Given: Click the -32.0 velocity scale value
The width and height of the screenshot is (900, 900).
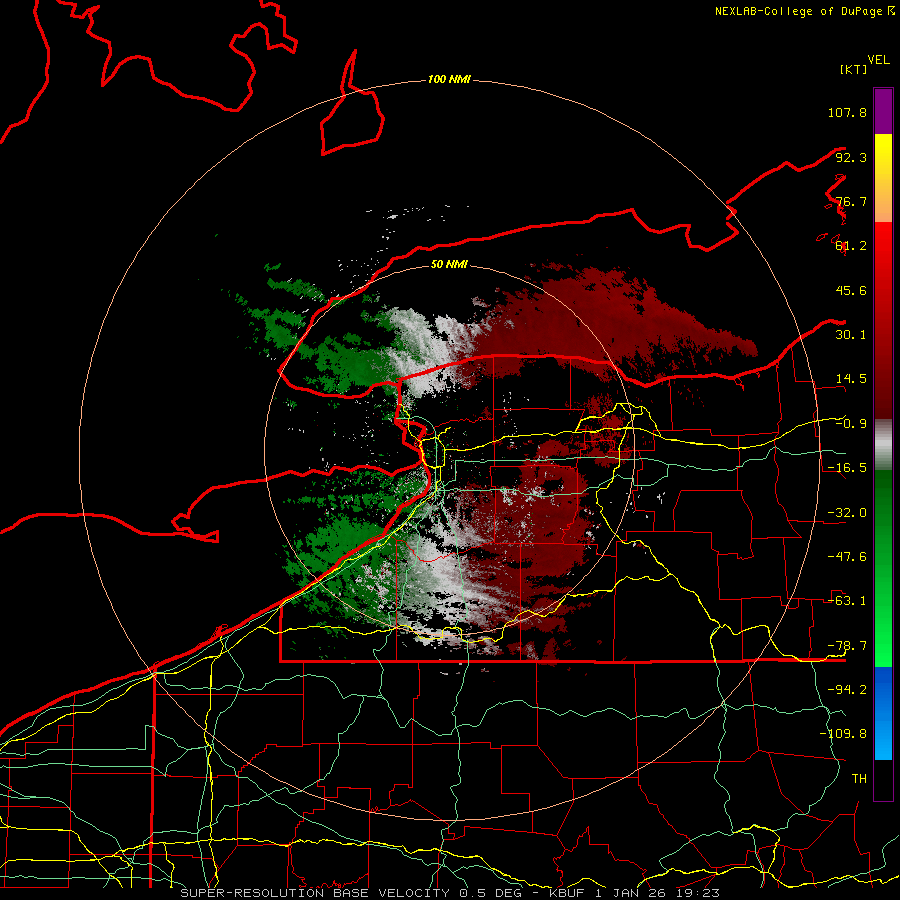Looking at the screenshot, I should coord(847,513).
